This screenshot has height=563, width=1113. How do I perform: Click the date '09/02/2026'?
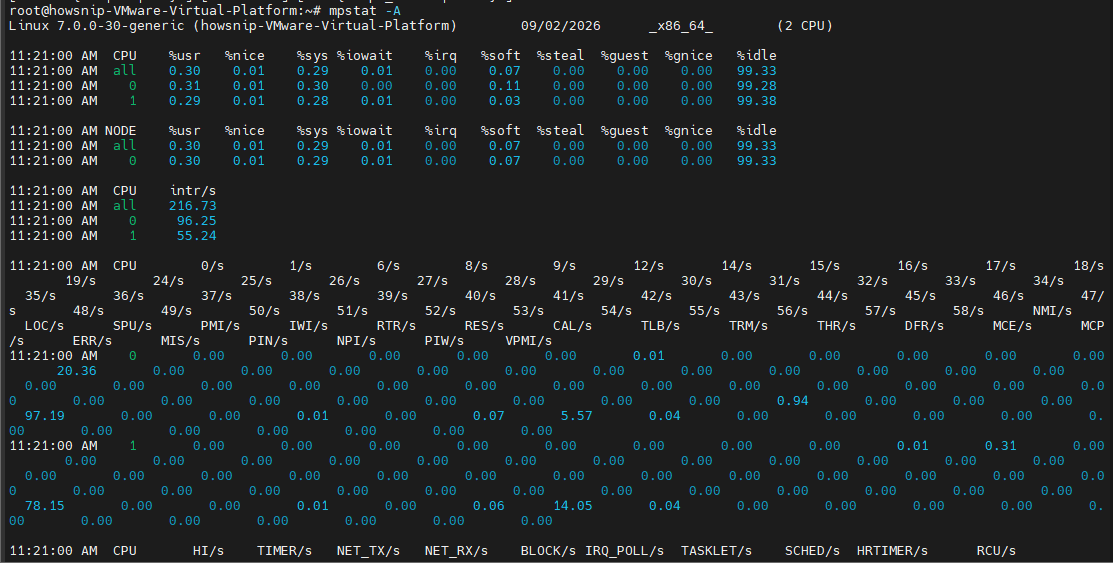[561, 26]
